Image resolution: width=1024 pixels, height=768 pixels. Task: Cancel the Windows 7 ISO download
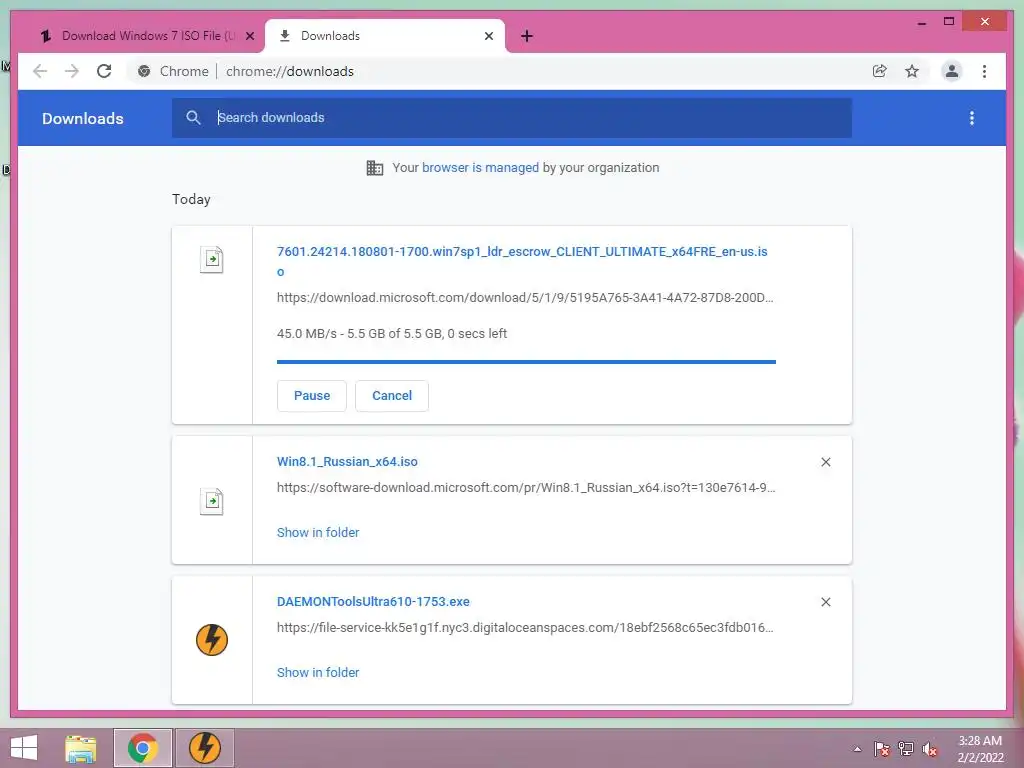[x=392, y=396]
